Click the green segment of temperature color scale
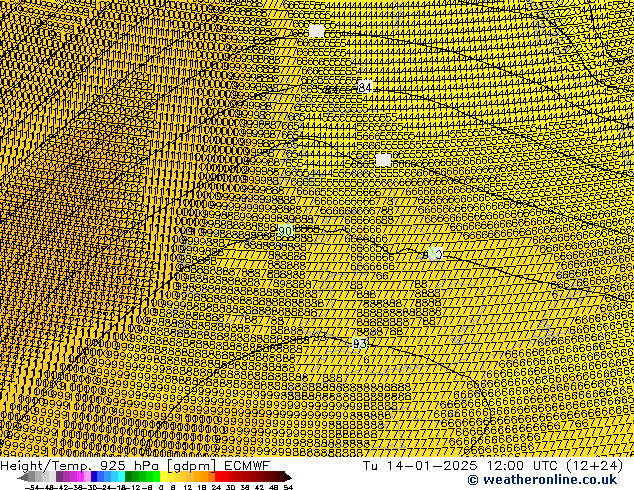This screenshot has height=490, width=634. click(x=142, y=477)
